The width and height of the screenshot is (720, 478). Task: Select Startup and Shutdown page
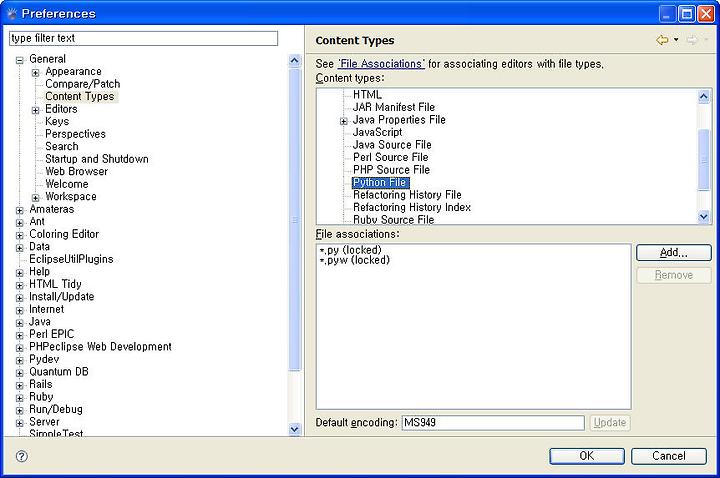coord(96,159)
